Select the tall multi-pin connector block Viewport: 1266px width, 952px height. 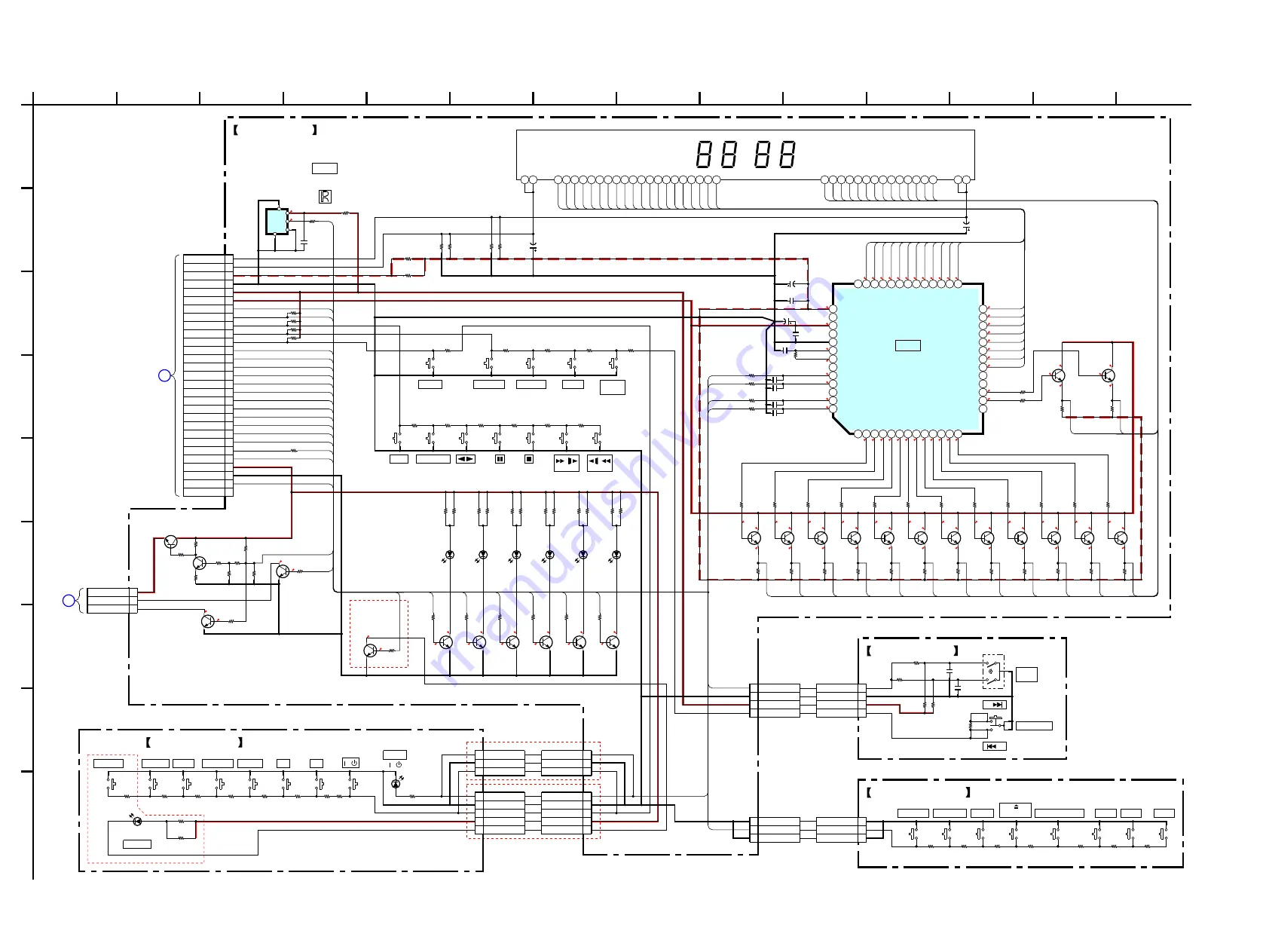208,375
